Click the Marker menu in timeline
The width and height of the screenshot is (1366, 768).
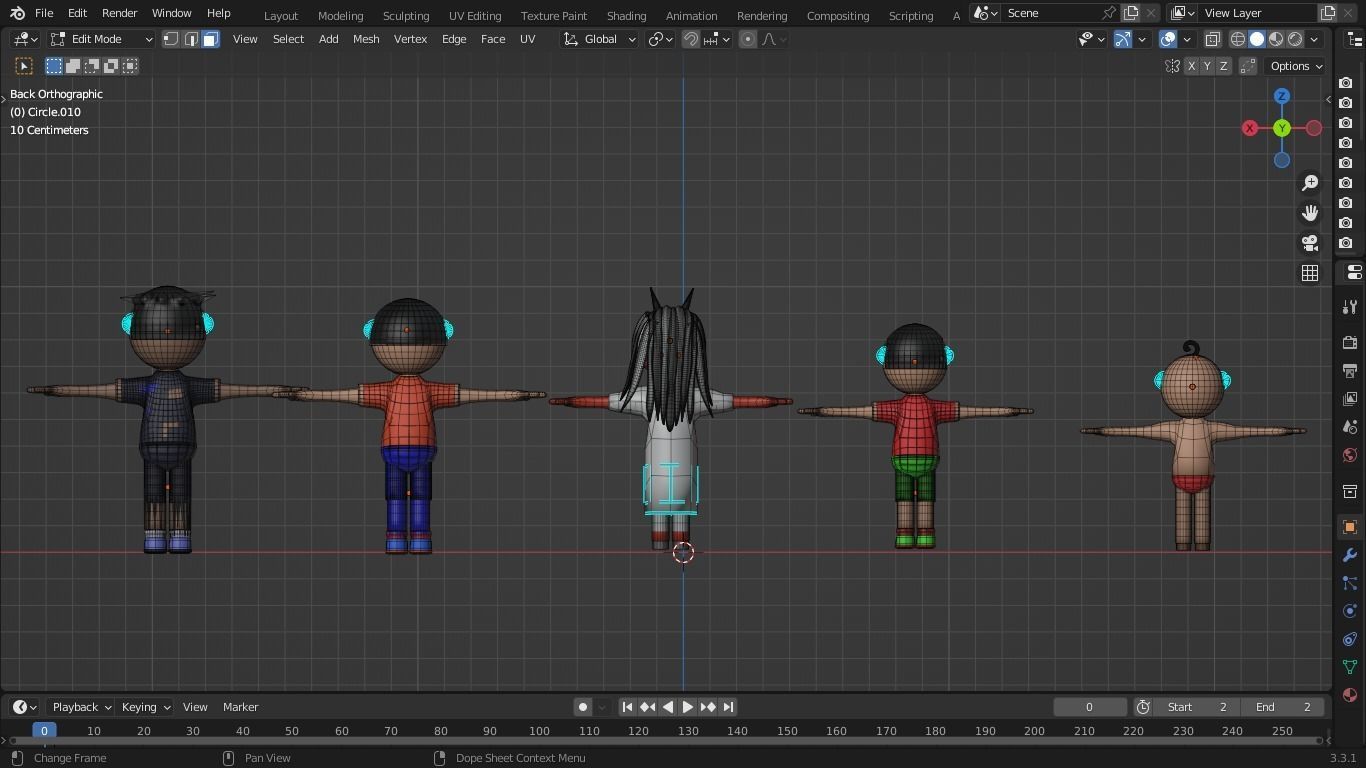[240, 707]
